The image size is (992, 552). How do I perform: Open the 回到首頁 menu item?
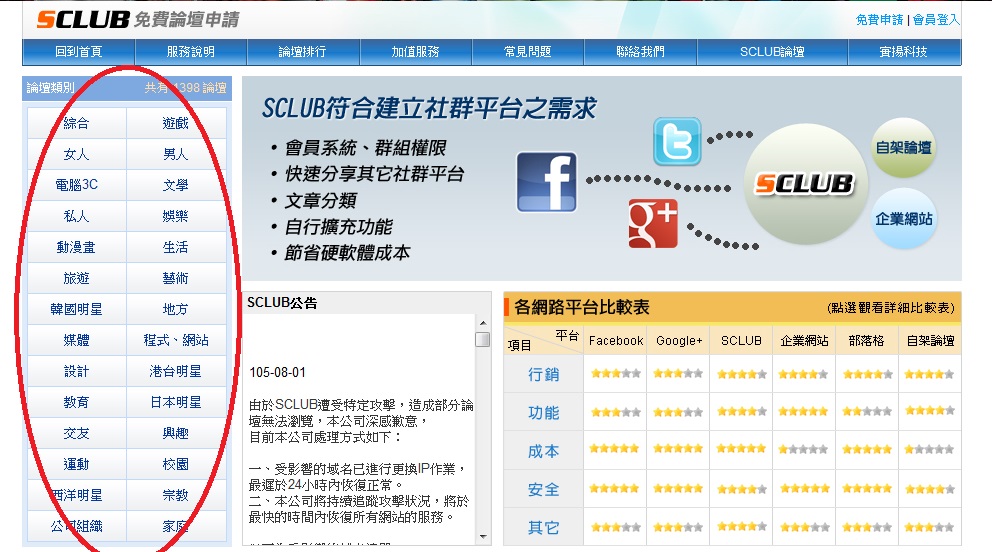pyautogui.click(x=78, y=52)
